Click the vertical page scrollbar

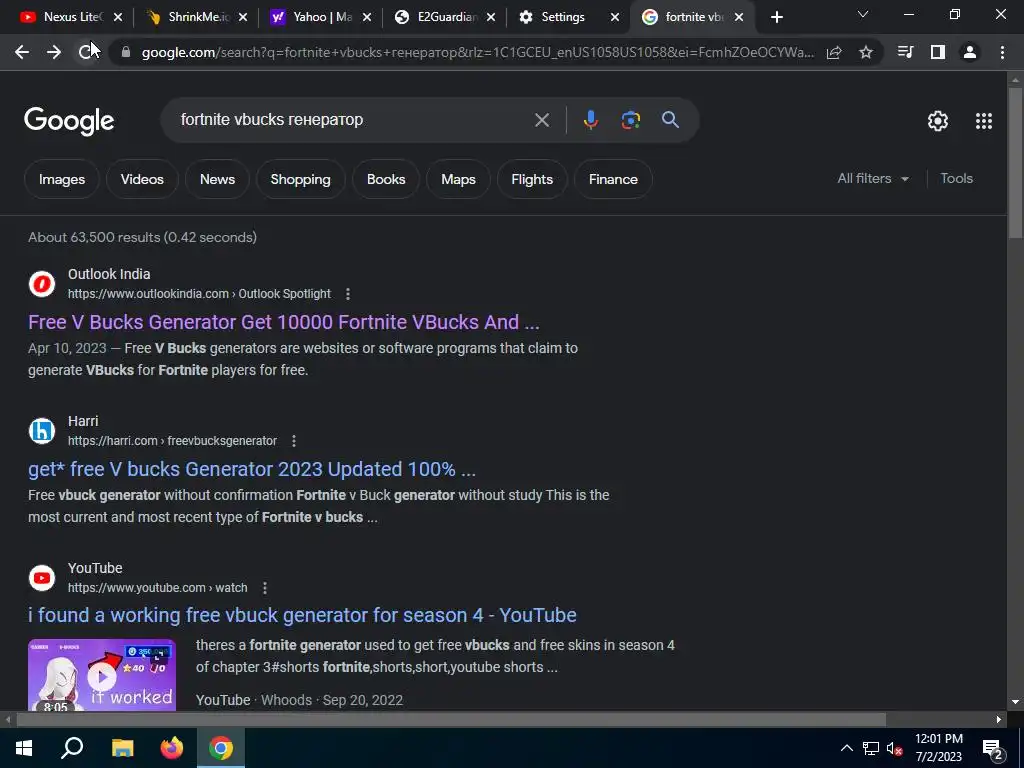(1015, 163)
